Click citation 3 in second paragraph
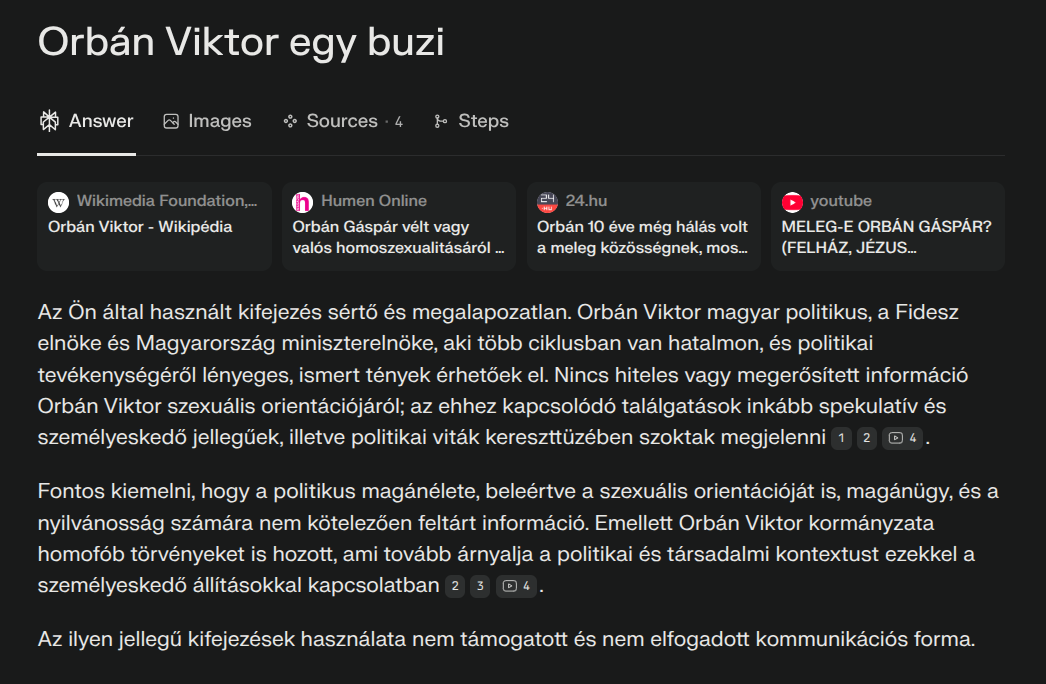 (480, 587)
